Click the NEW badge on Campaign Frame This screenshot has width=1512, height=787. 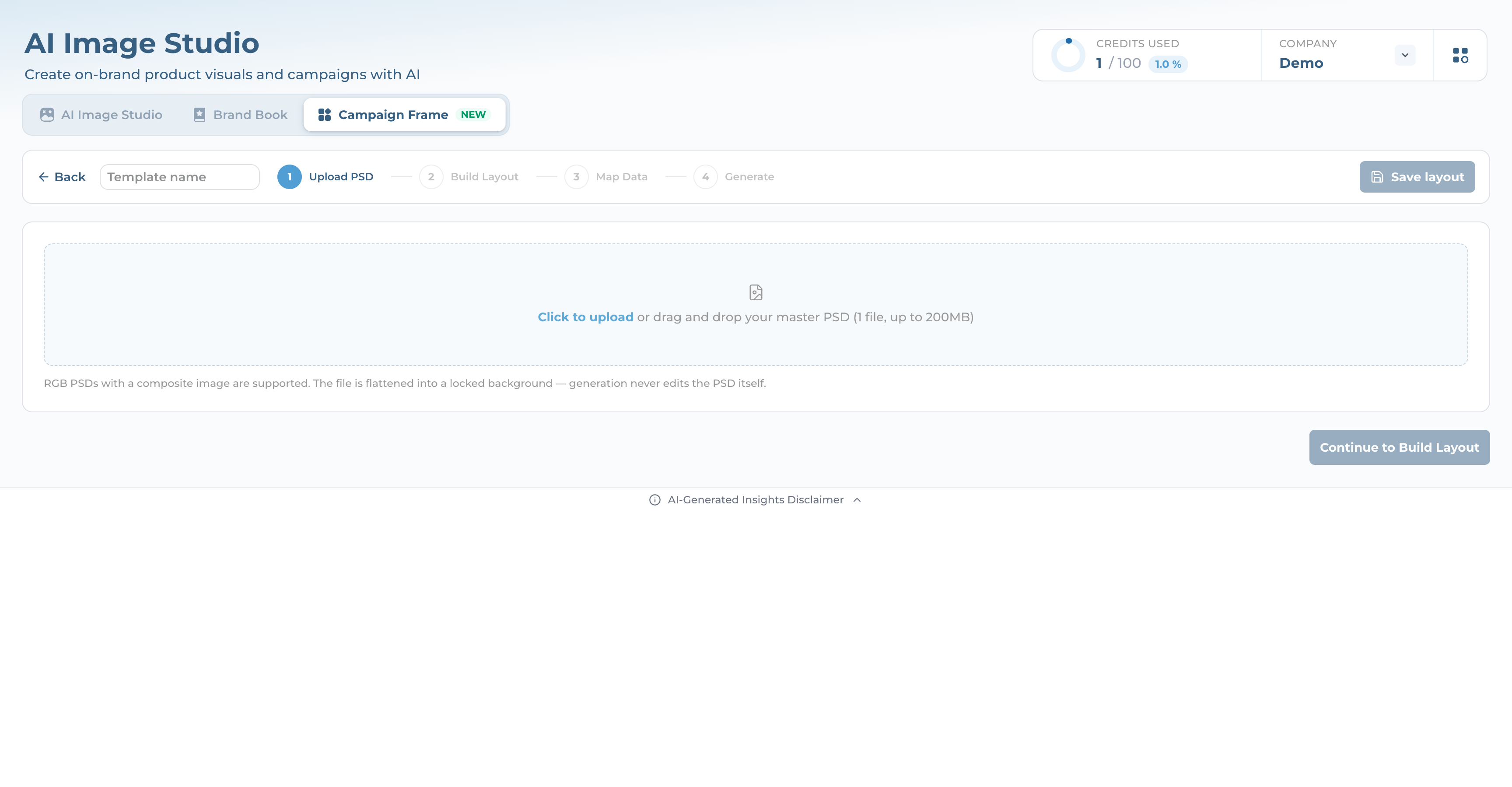473,115
